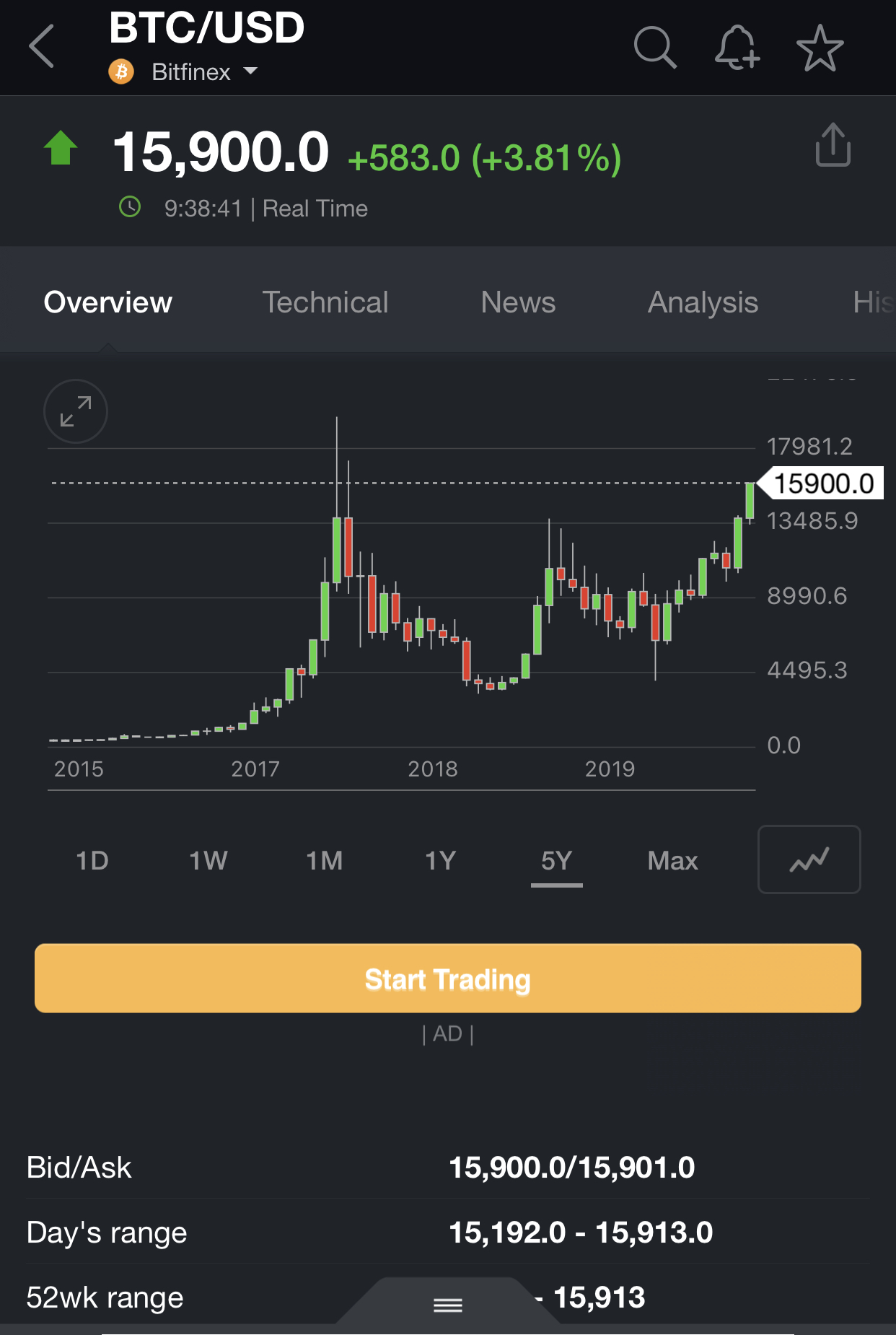Switch chart type with line-chart icon
The width and height of the screenshot is (896, 1335).
coord(809,859)
